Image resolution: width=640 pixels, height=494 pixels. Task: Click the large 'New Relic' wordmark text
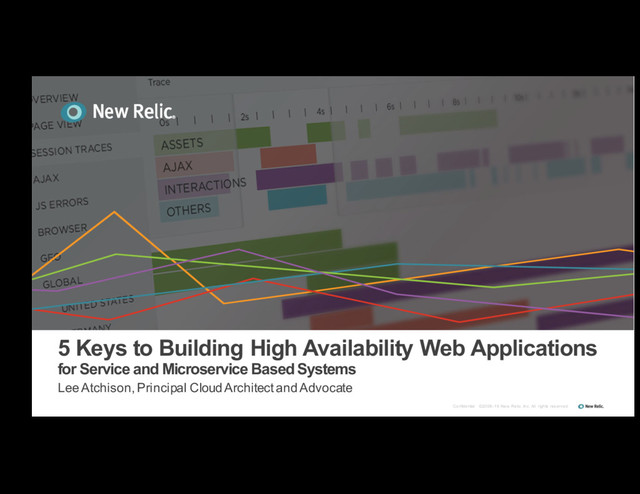[134, 111]
